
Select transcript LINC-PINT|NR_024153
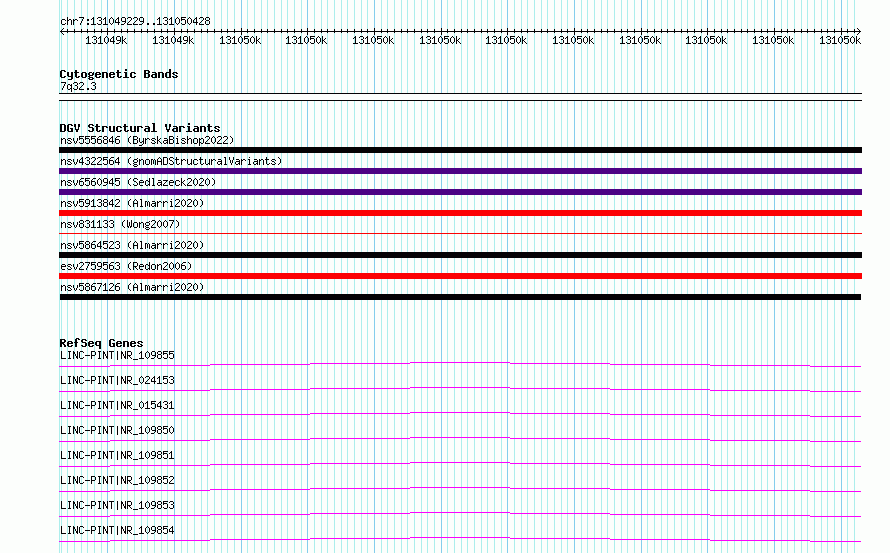117,380
